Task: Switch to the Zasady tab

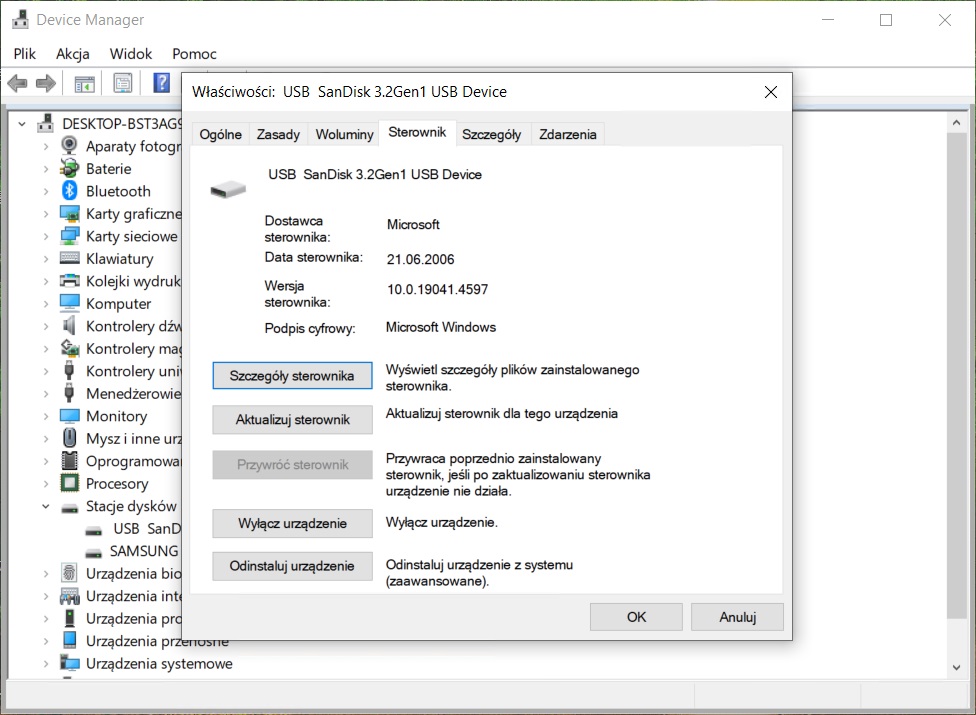Action: click(x=278, y=134)
